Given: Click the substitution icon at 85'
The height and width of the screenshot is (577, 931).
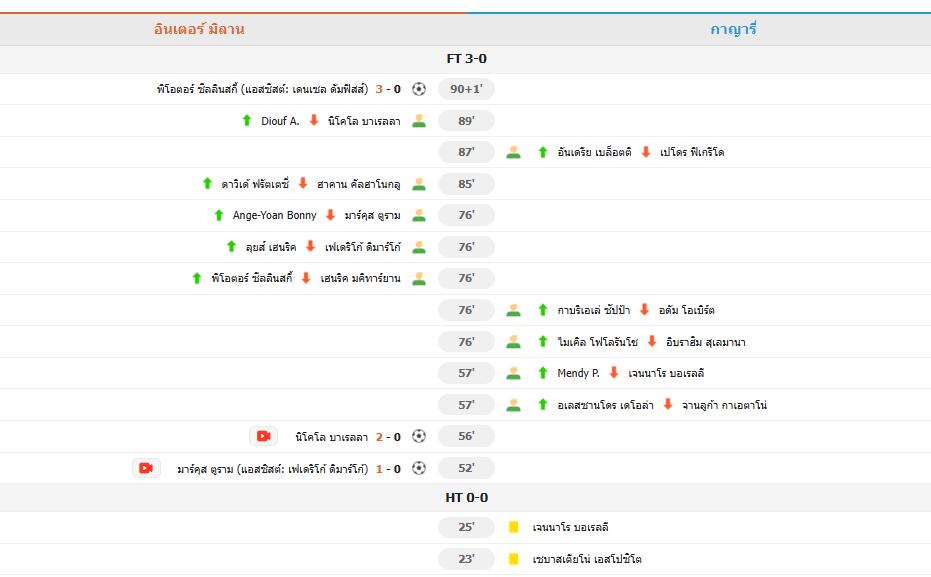Looking at the screenshot, I should coord(419,184).
